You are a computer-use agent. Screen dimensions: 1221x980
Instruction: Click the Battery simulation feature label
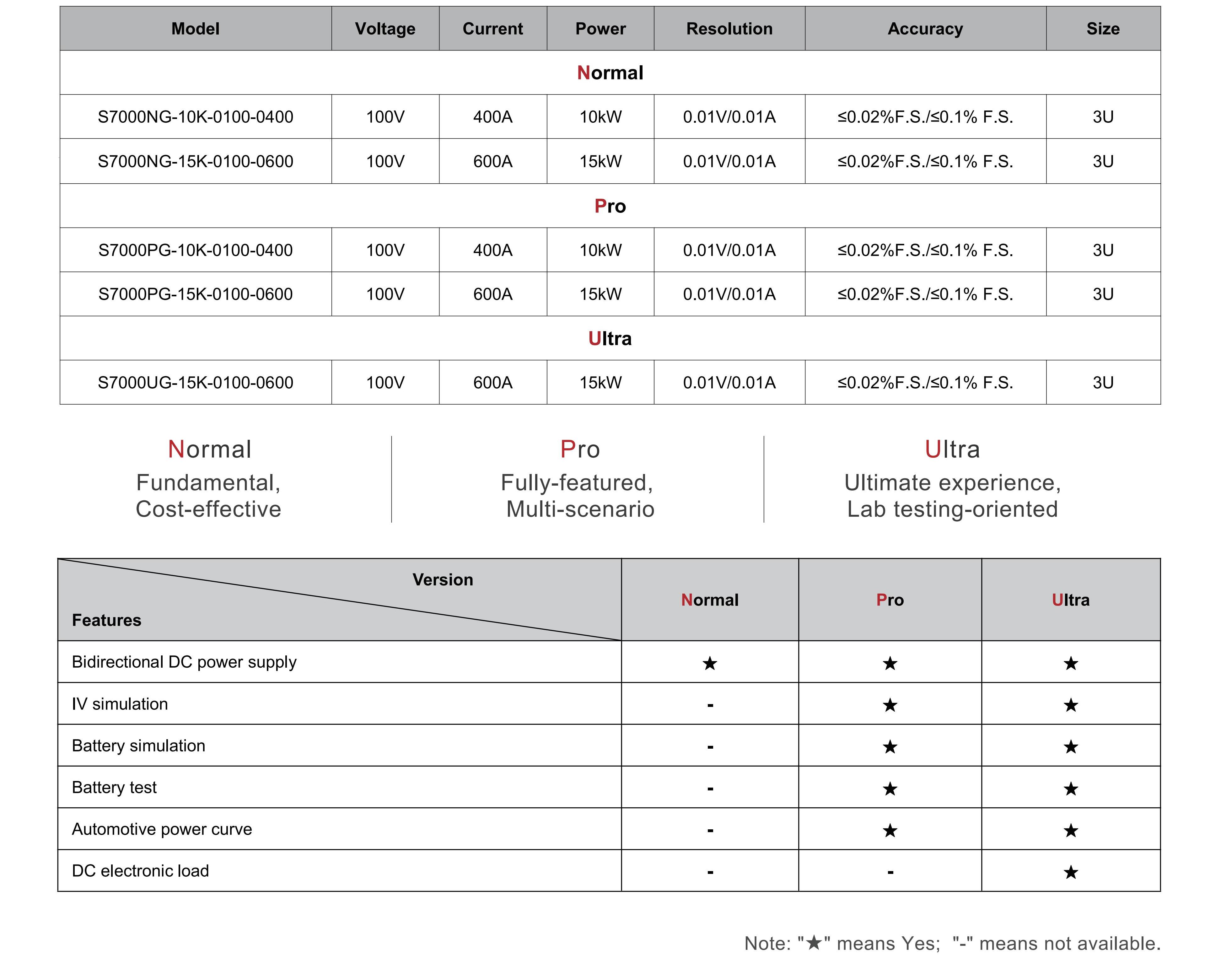pyautogui.click(x=139, y=746)
